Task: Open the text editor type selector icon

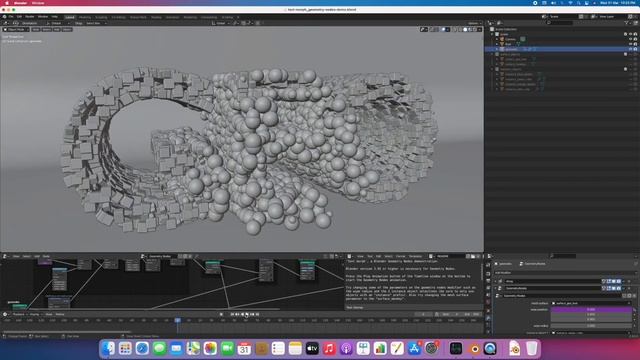Action: 349,256
